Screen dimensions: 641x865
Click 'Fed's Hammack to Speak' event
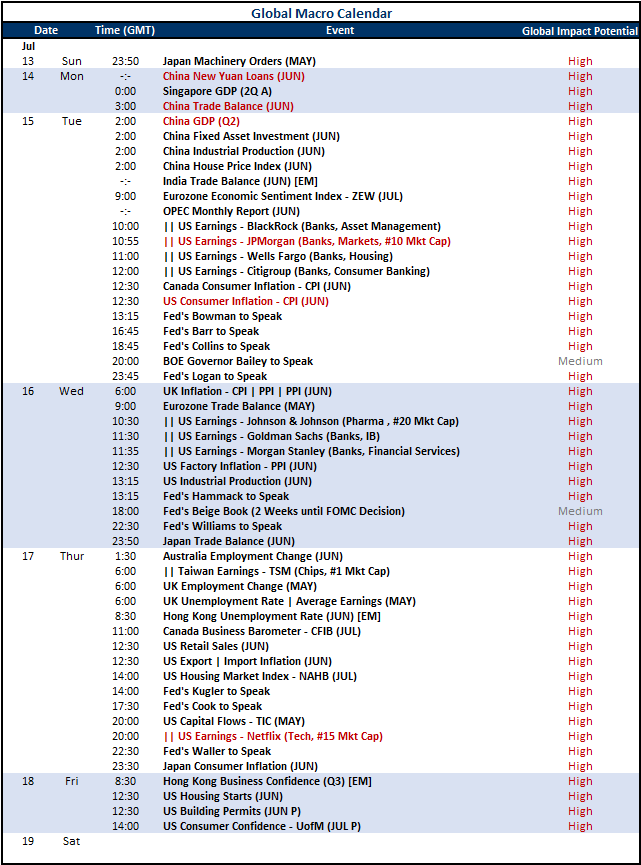(226, 496)
